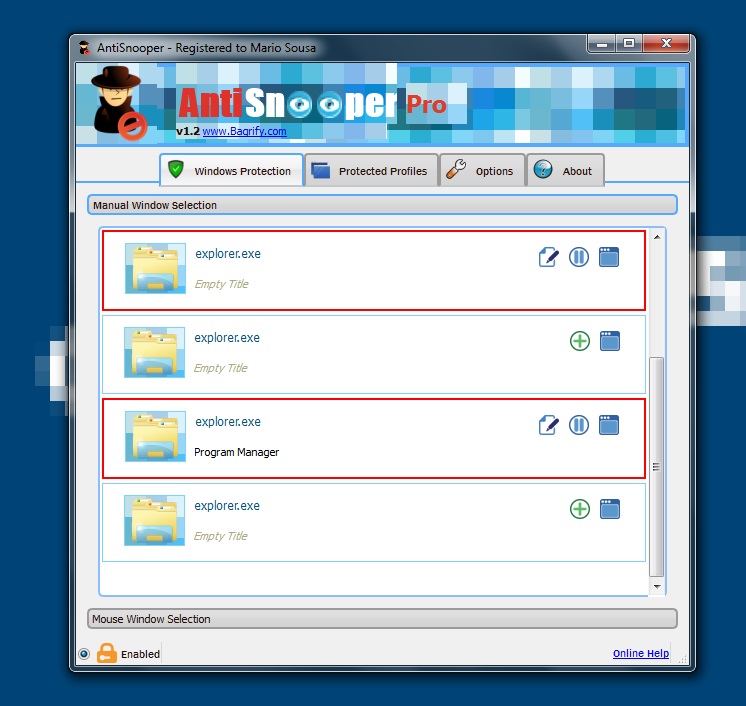The width and height of the screenshot is (746, 706).
Task: Click the window icon in Program Manager row
Action: coord(609,425)
